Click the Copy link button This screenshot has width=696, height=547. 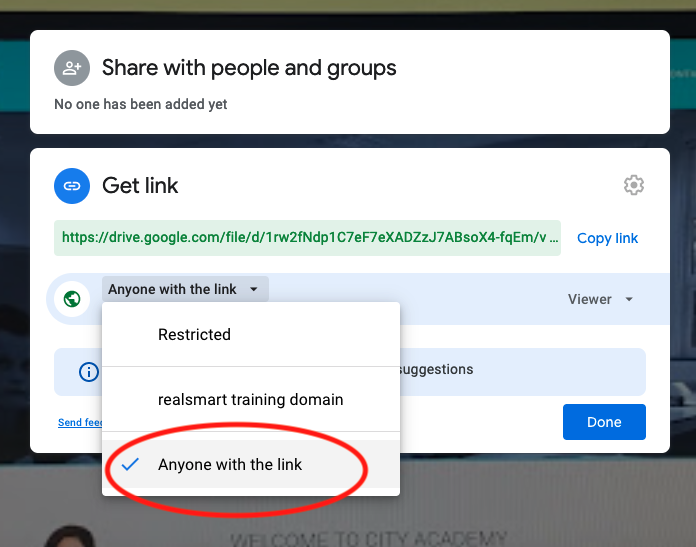point(607,238)
